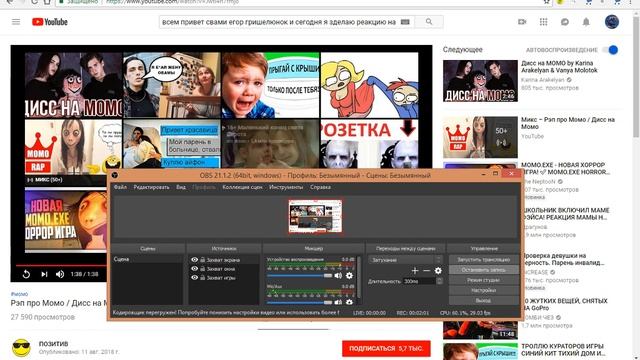Click the duration 300ms input field
This screenshot has height=360, width=640.
(x=419, y=281)
